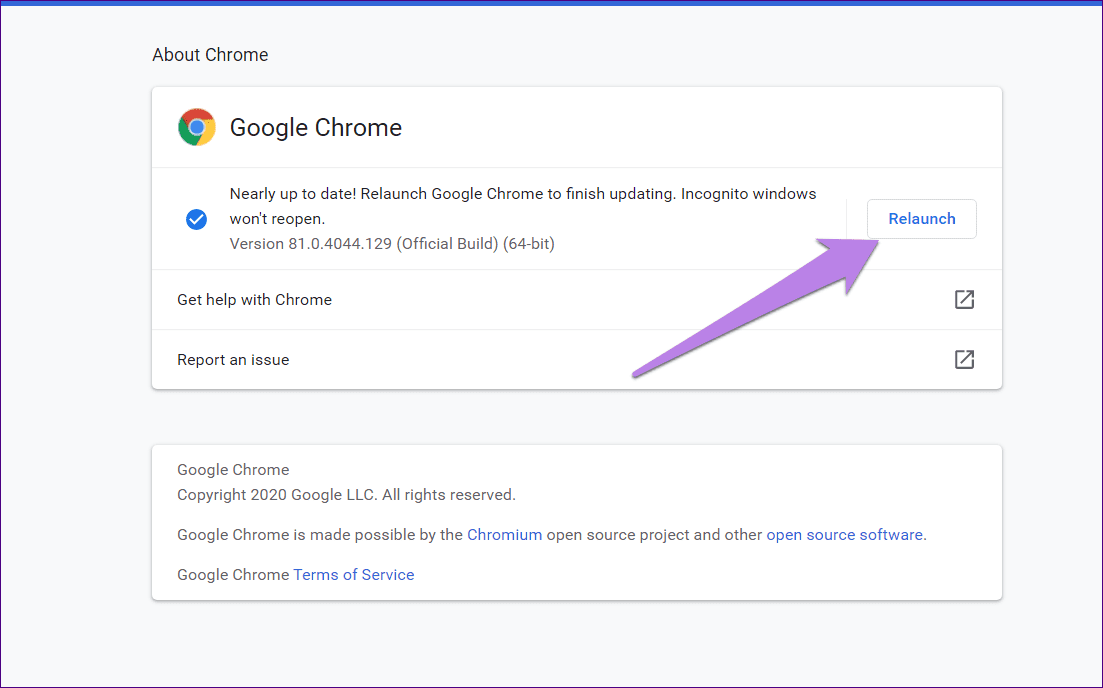Open the open source software link

coord(844,535)
